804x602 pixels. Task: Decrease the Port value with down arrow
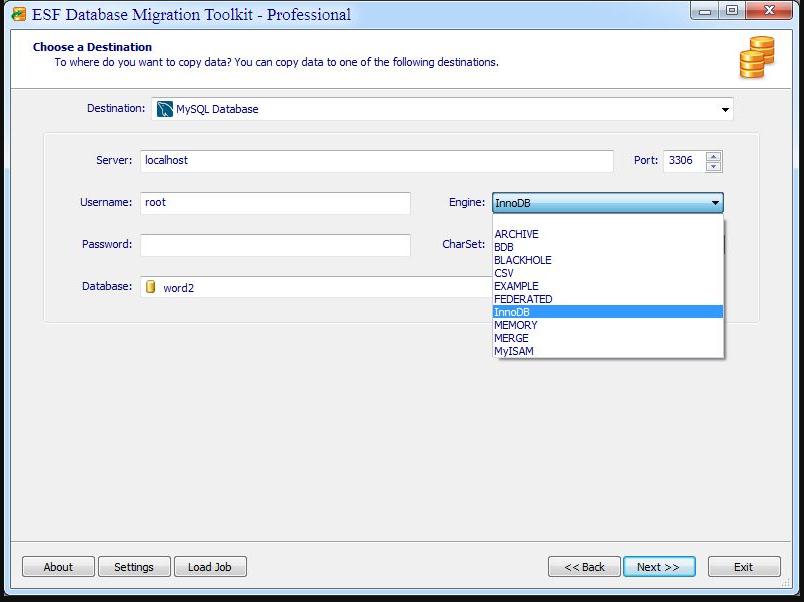click(x=713, y=167)
